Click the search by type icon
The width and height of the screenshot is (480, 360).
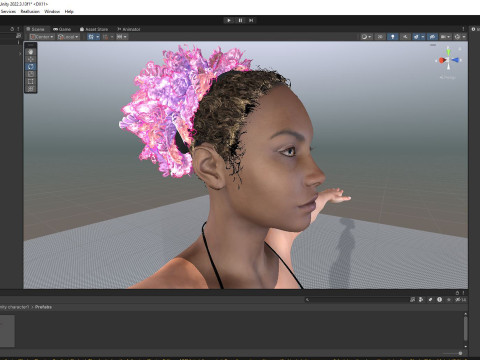pos(421,300)
